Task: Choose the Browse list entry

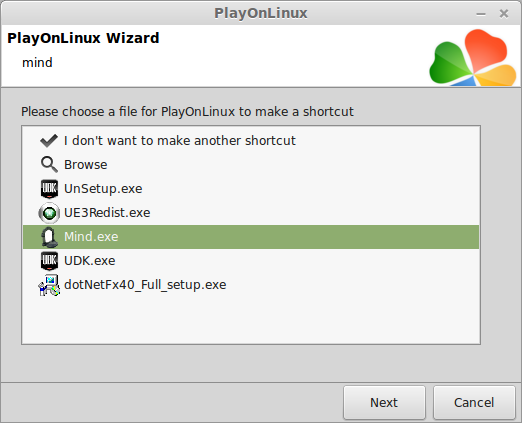Action: click(x=251, y=165)
